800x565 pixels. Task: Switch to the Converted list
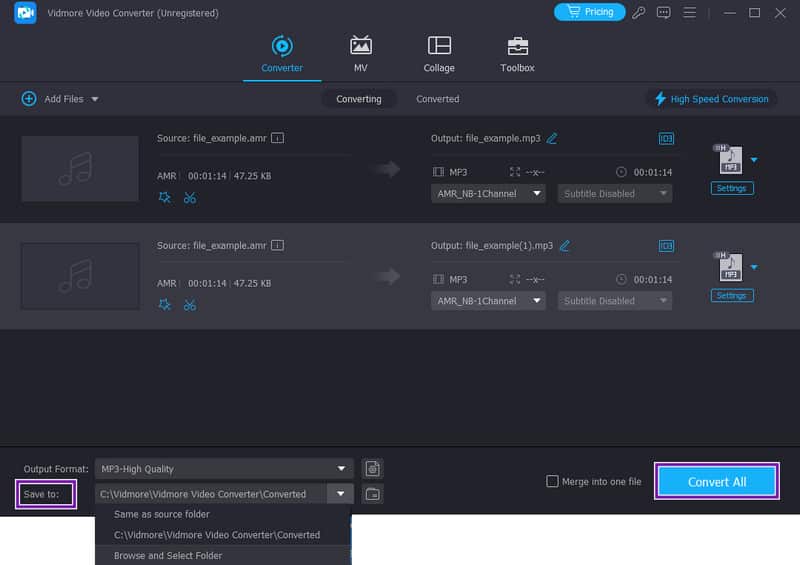point(438,99)
